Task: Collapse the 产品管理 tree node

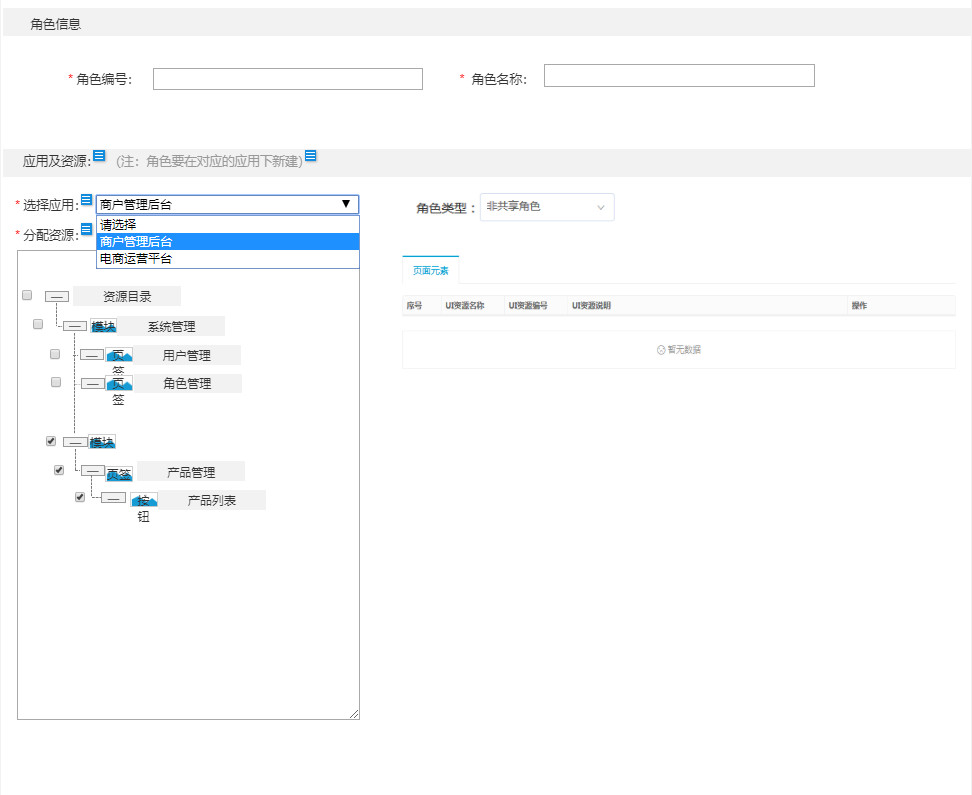Action: point(93,471)
